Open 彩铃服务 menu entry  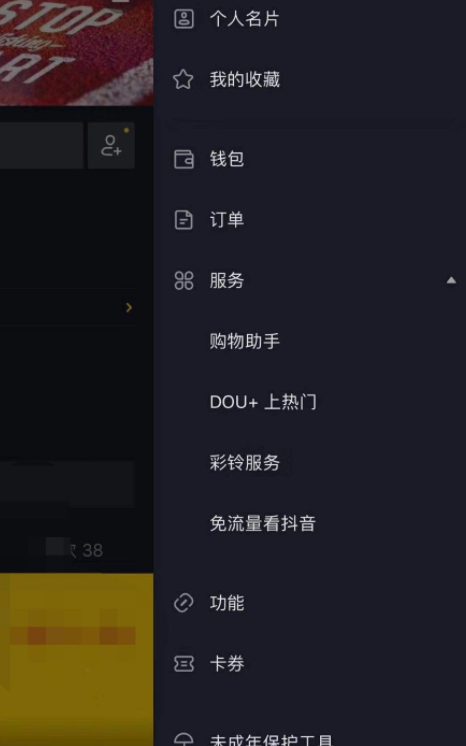pos(245,462)
